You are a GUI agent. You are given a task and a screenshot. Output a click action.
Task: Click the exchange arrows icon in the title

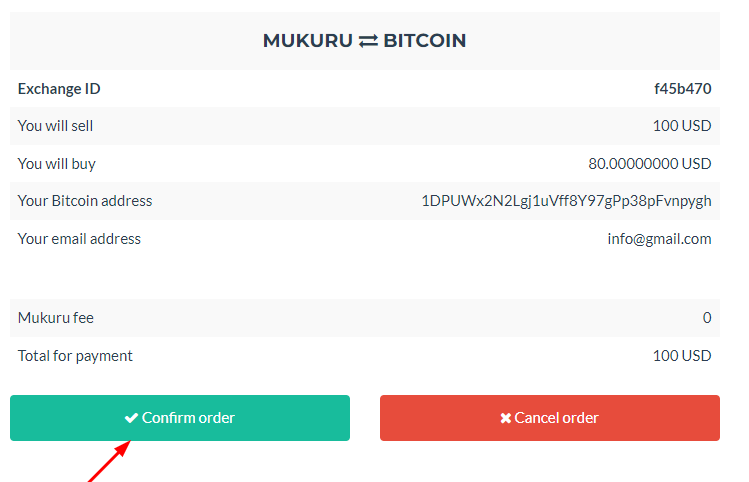click(368, 41)
